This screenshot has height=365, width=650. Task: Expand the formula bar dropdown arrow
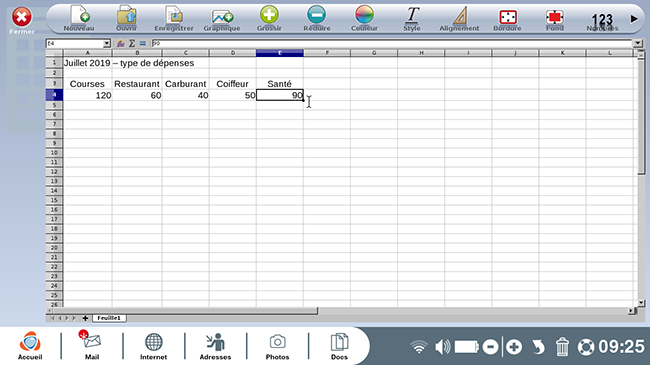pyautogui.click(x=638, y=43)
